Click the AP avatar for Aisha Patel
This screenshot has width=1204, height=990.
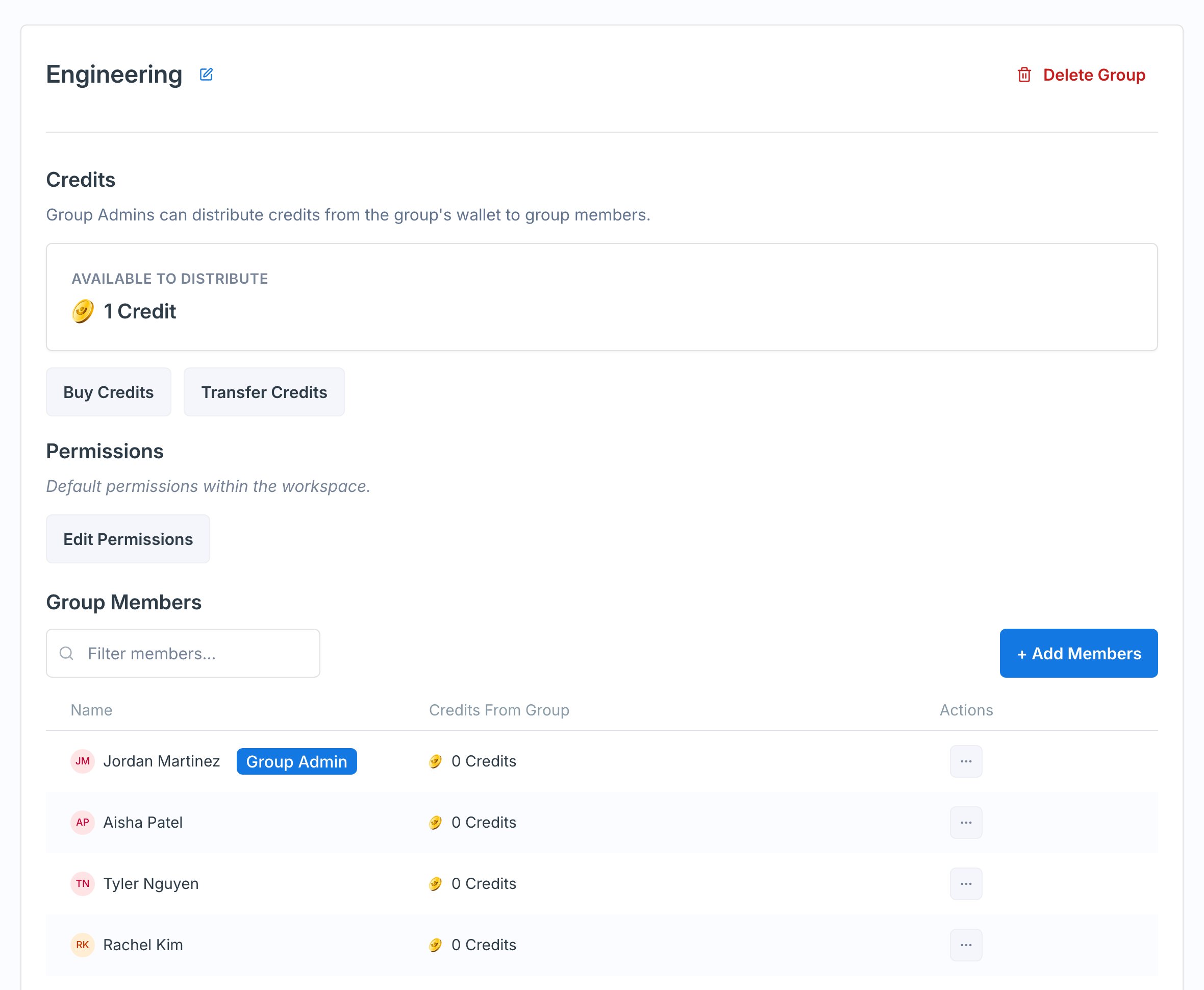[83, 822]
